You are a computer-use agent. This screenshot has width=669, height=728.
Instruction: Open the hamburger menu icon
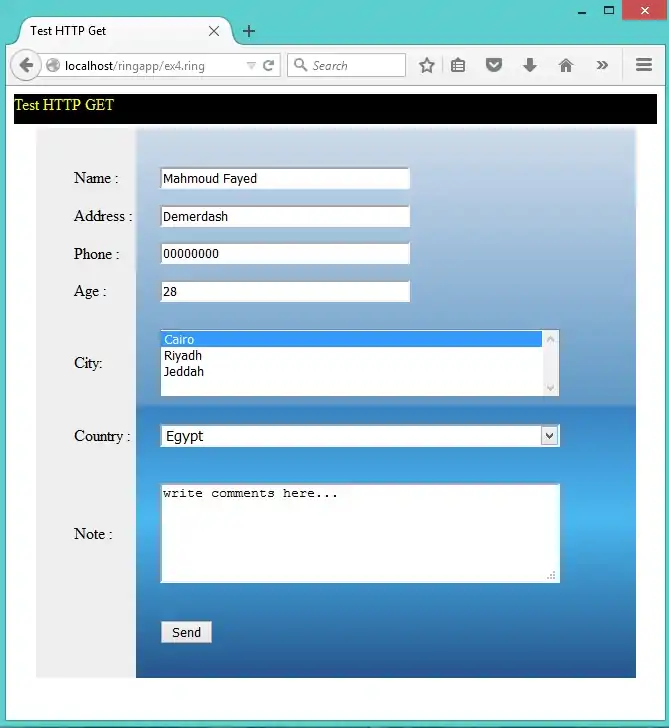coord(644,66)
